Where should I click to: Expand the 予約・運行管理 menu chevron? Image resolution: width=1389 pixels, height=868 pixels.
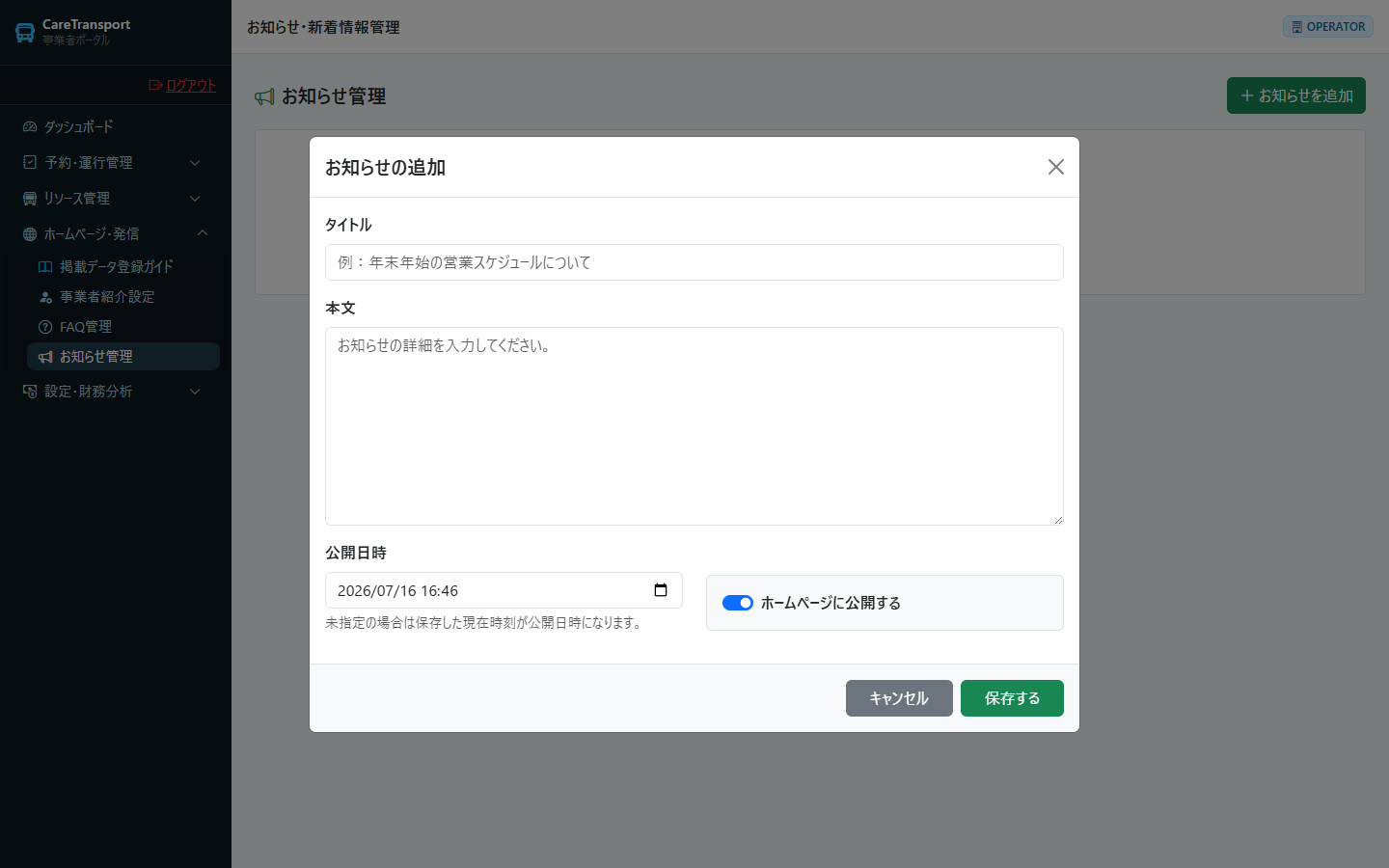coord(195,163)
